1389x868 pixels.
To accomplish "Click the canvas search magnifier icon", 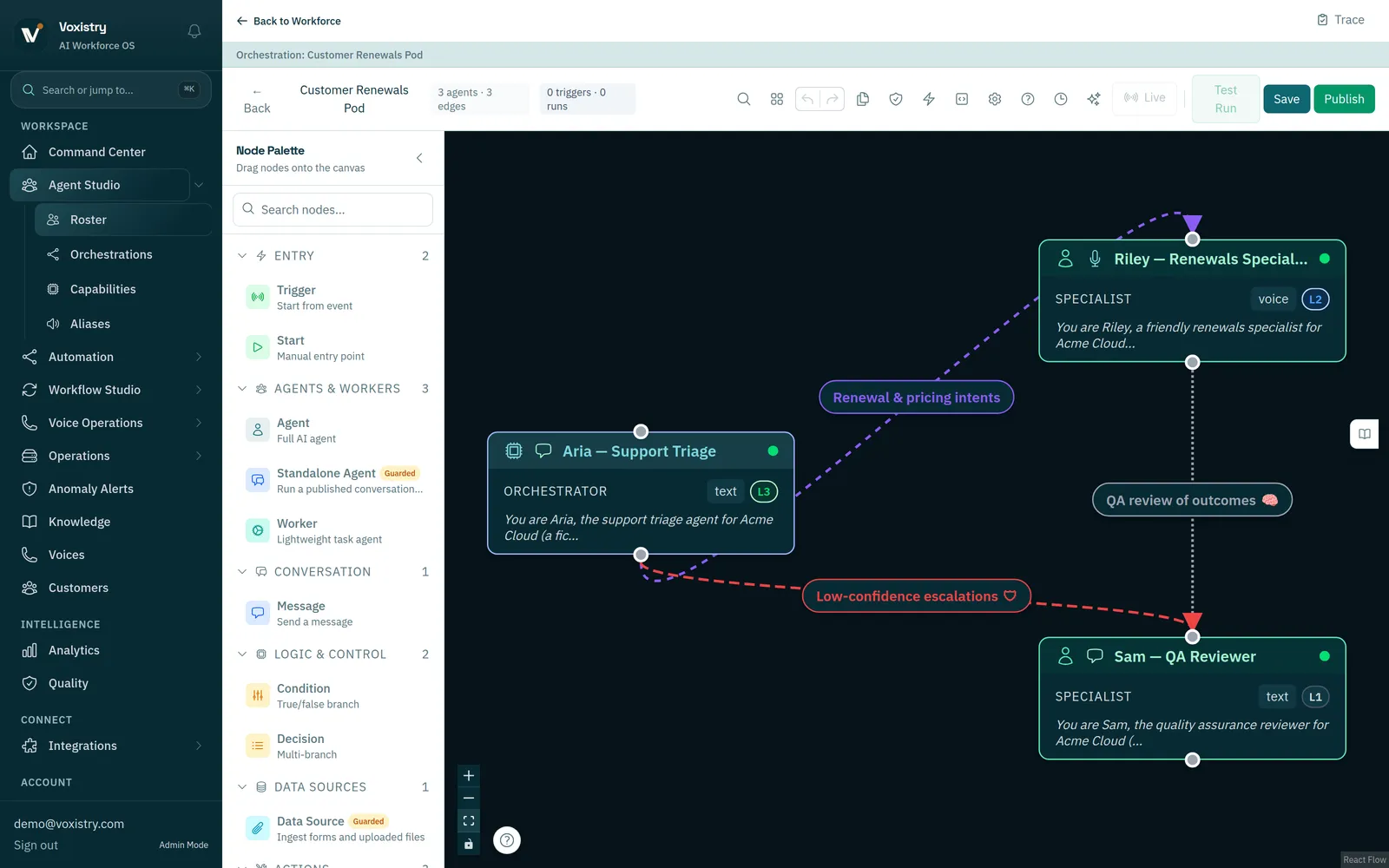I will [x=744, y=99].
